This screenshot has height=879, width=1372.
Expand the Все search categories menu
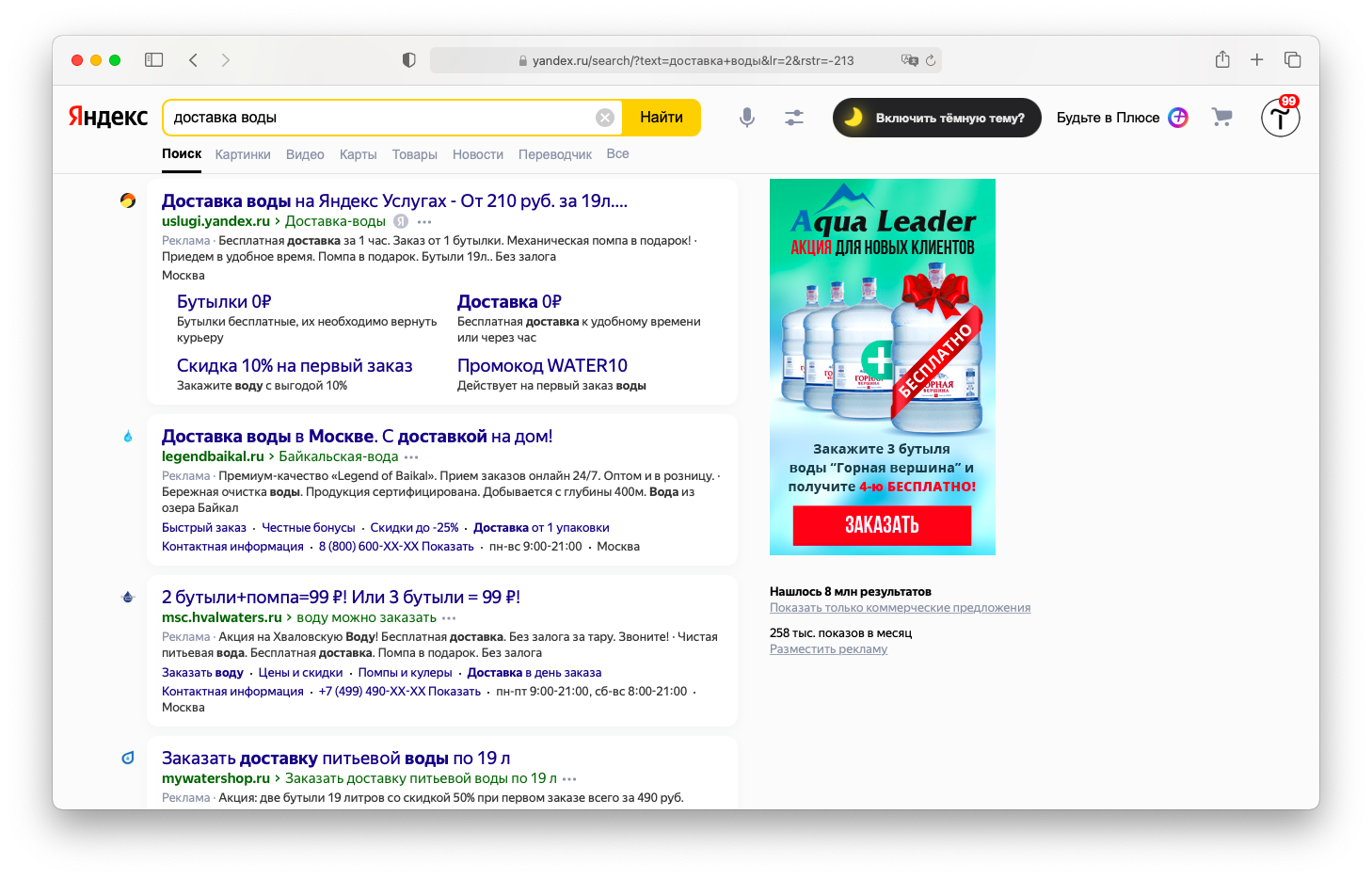(617, 153)
